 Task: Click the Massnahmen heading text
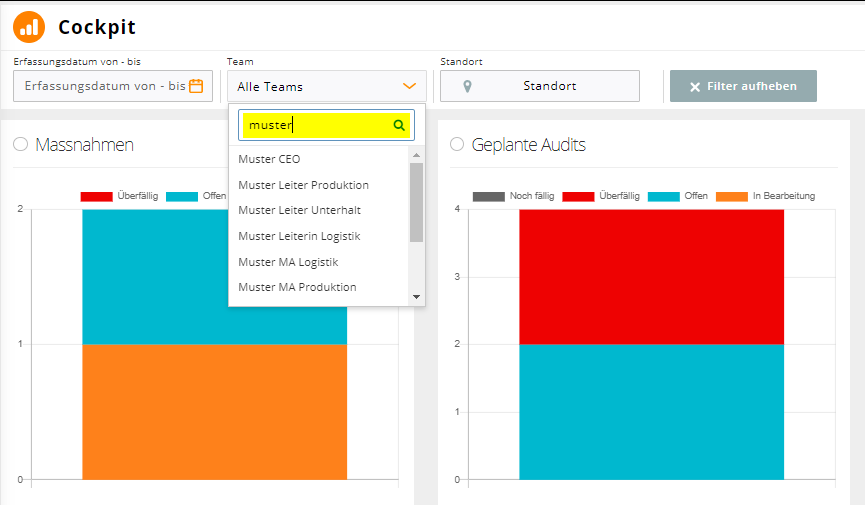tap(84, 145)
